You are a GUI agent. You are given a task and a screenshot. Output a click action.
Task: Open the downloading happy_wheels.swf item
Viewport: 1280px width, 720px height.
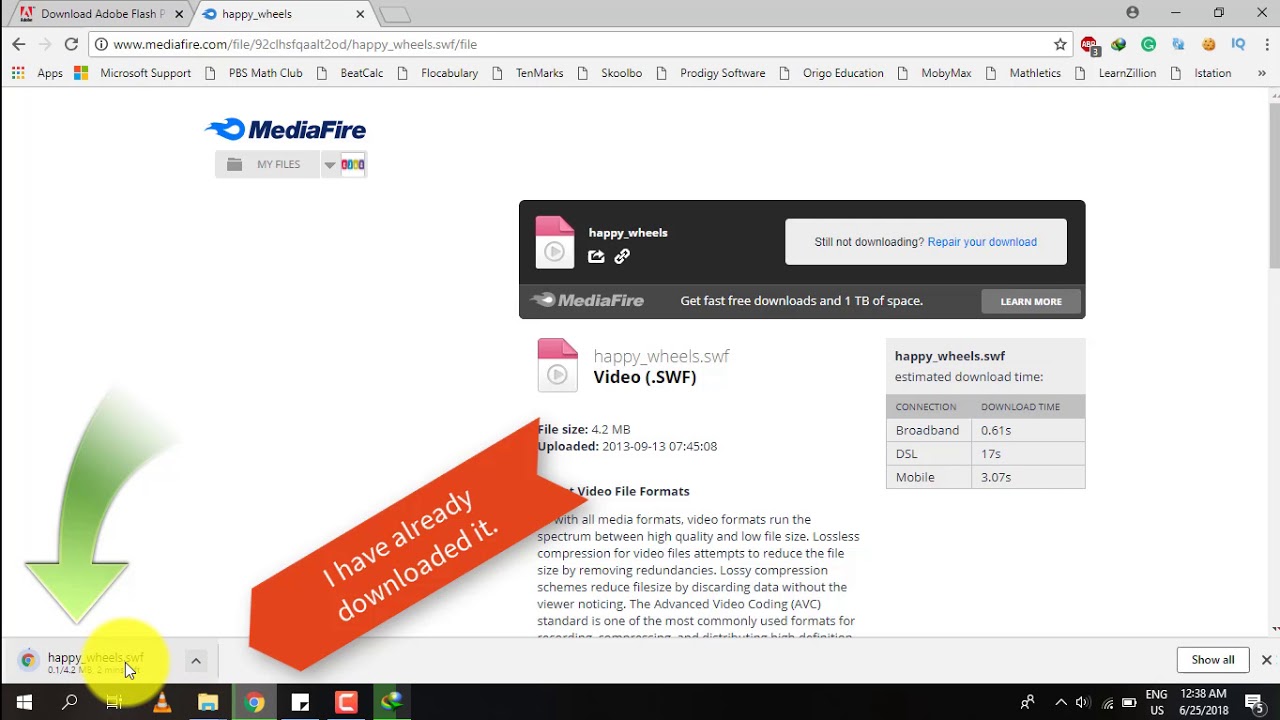tap(95, 661)
